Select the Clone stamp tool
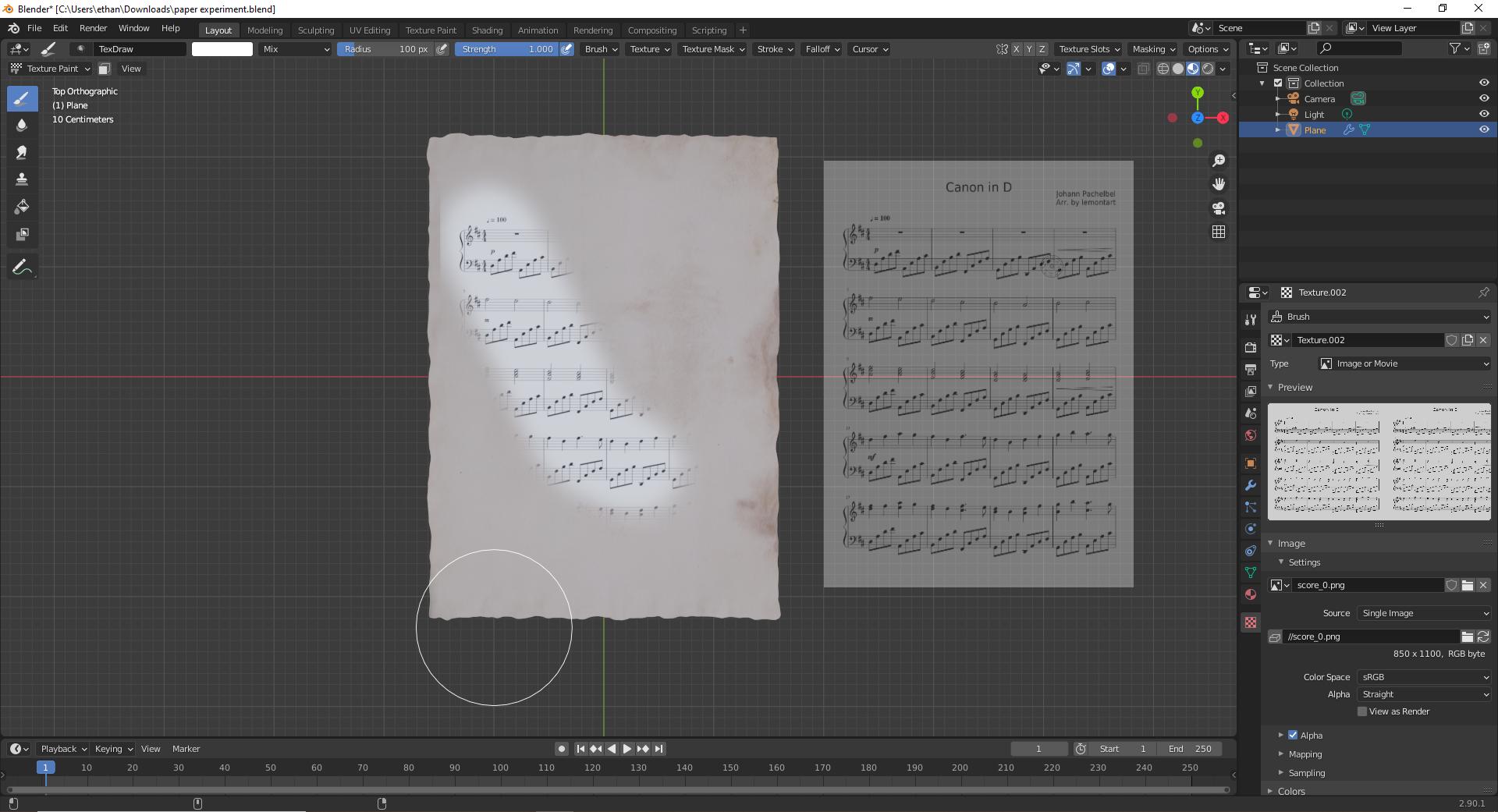Screen dimensions: 1498x812 [x=22, y=180]
